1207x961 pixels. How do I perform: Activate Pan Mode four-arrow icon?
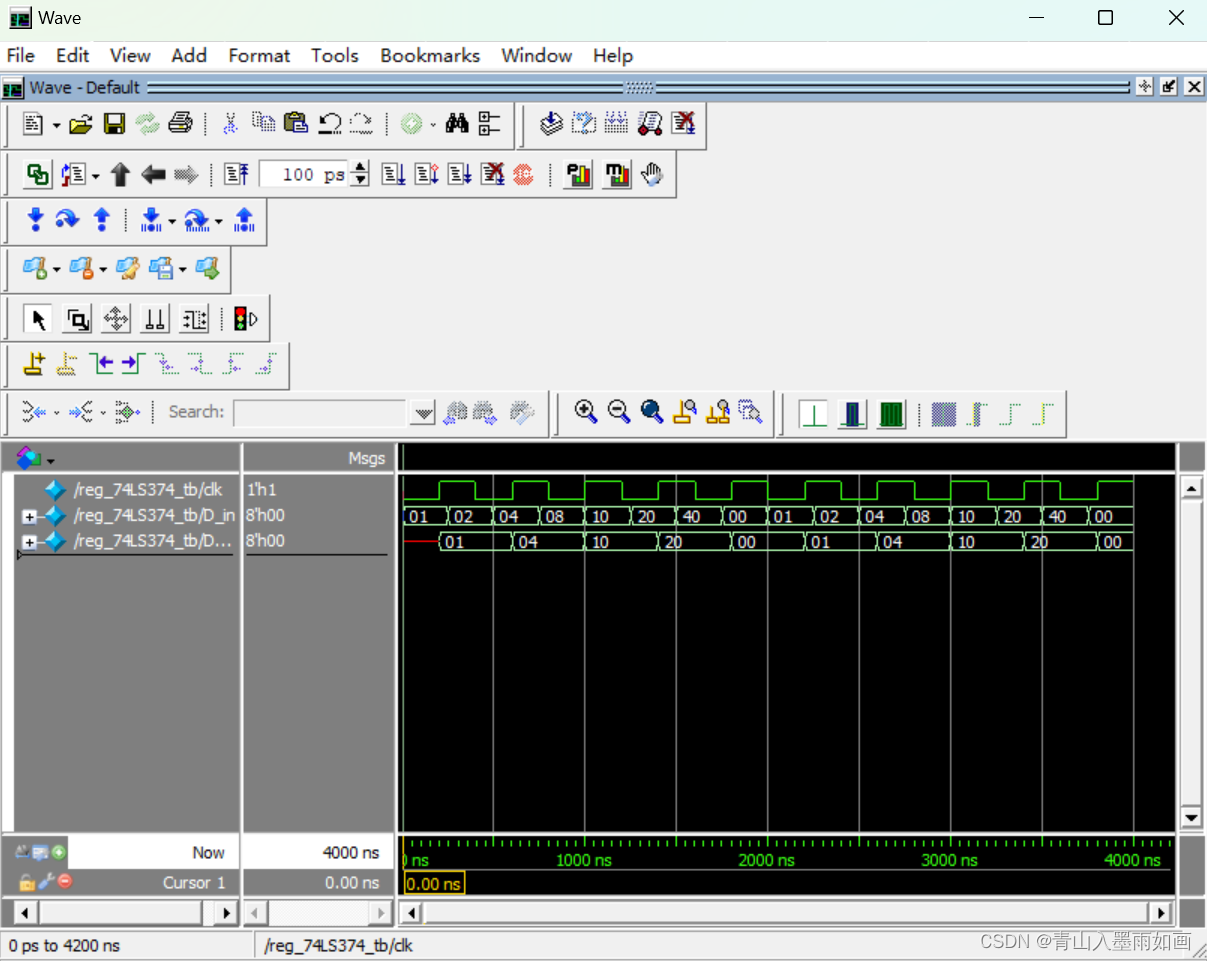coord(116,319)
